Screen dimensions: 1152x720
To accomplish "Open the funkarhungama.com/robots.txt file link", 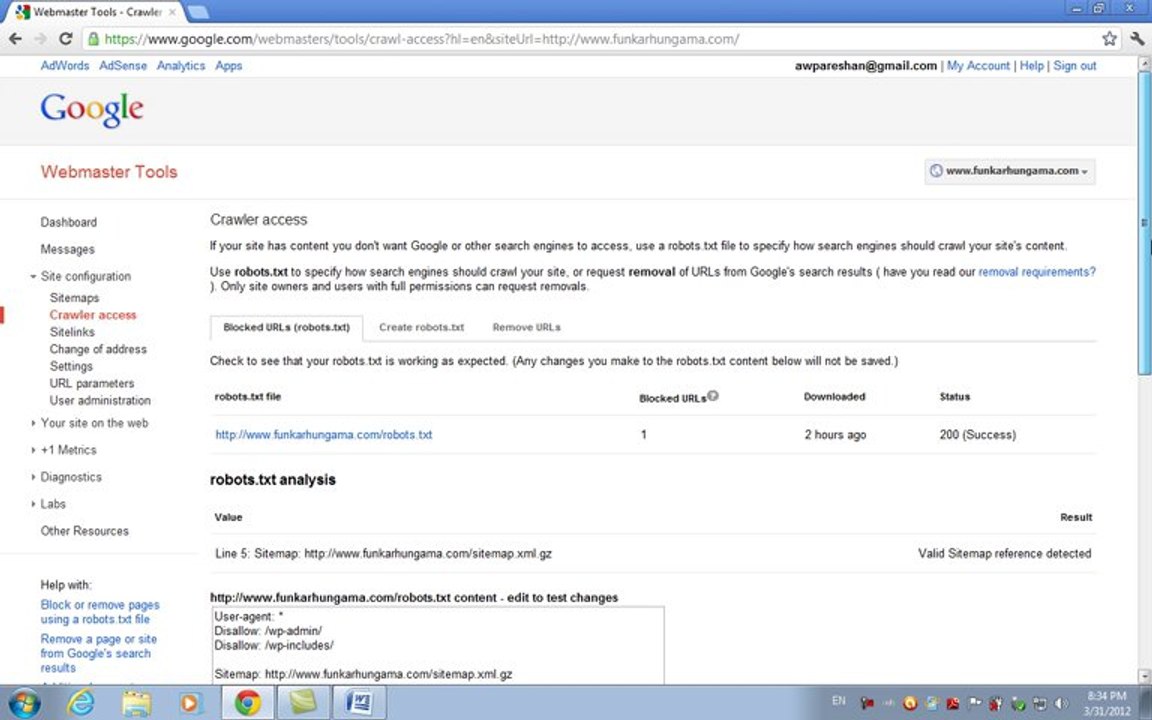I will (x=323, y=435).
